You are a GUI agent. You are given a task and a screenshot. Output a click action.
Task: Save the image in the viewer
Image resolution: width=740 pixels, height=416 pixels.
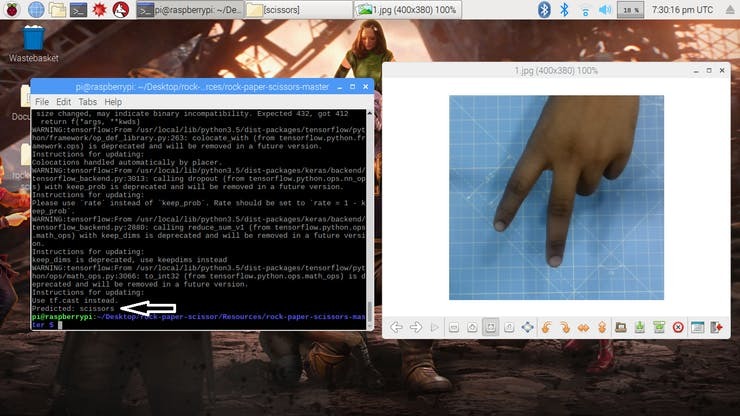pos(640,327)
